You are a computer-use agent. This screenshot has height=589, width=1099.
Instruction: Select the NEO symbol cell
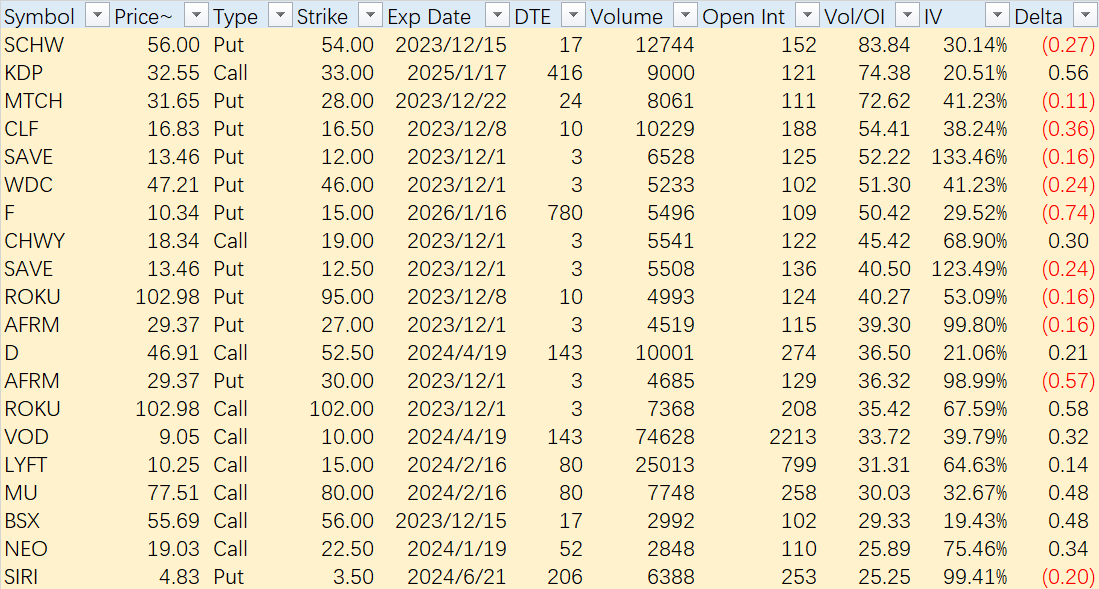(x=25, y=549)
